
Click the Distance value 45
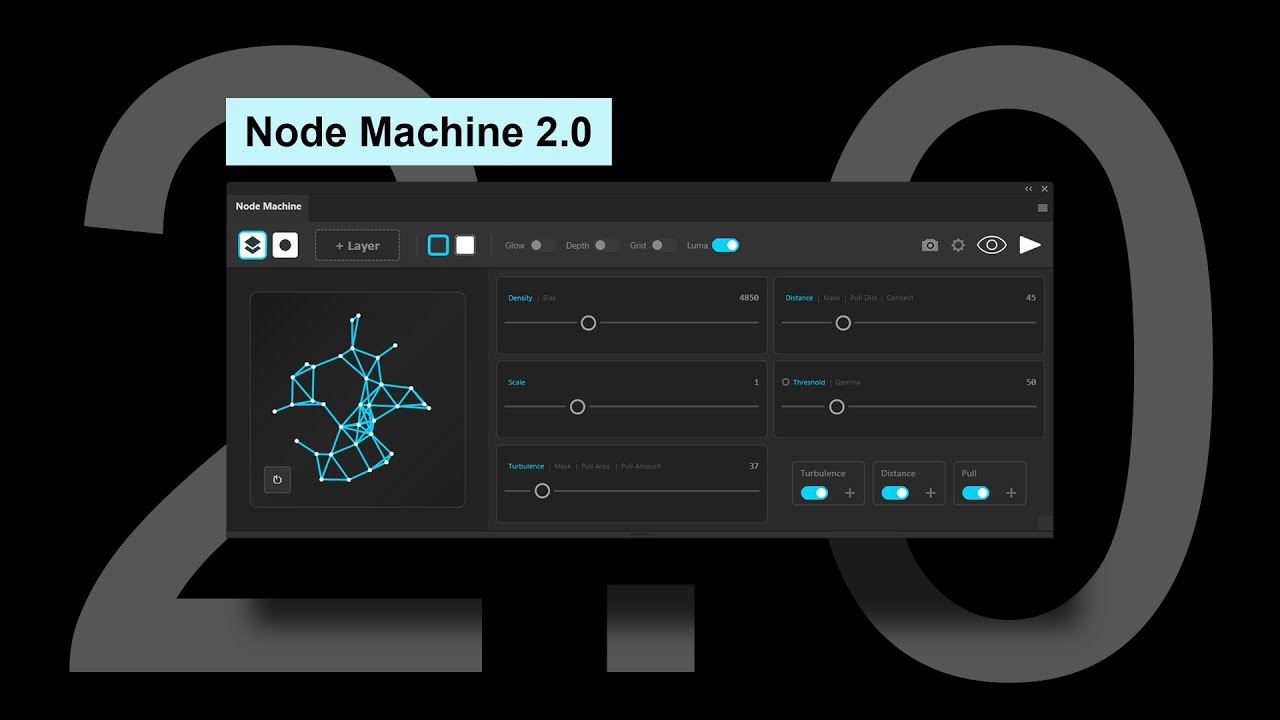click(x=1031, y=298)
